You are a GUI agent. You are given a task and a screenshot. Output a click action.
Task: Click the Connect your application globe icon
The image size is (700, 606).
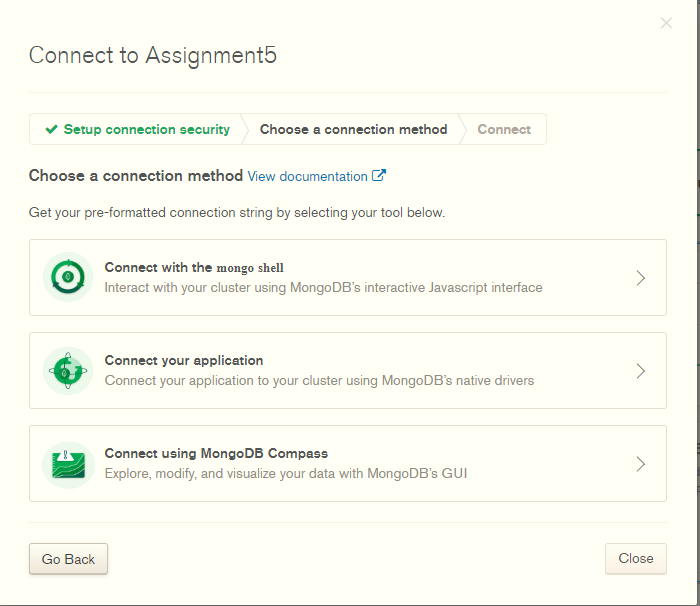68,371
